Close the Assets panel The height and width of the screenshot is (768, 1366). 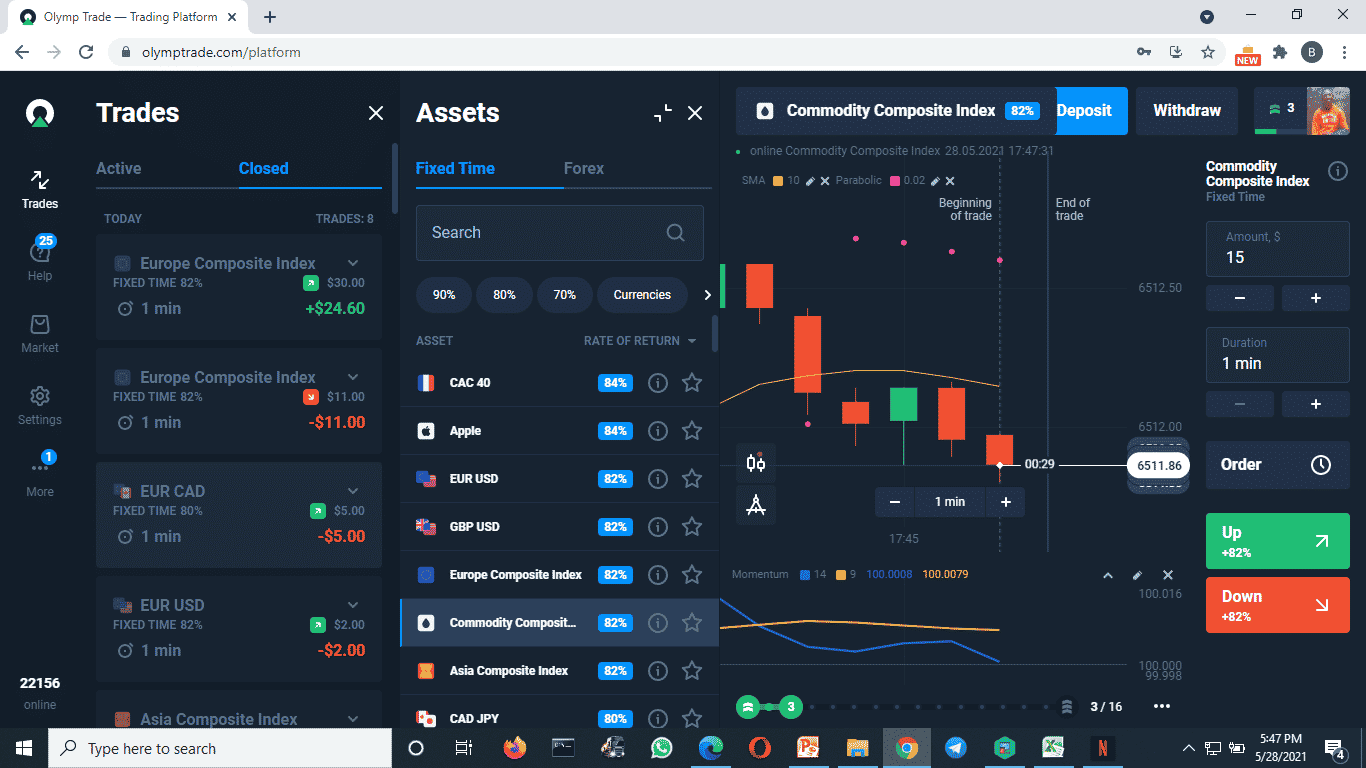(695, 113)
